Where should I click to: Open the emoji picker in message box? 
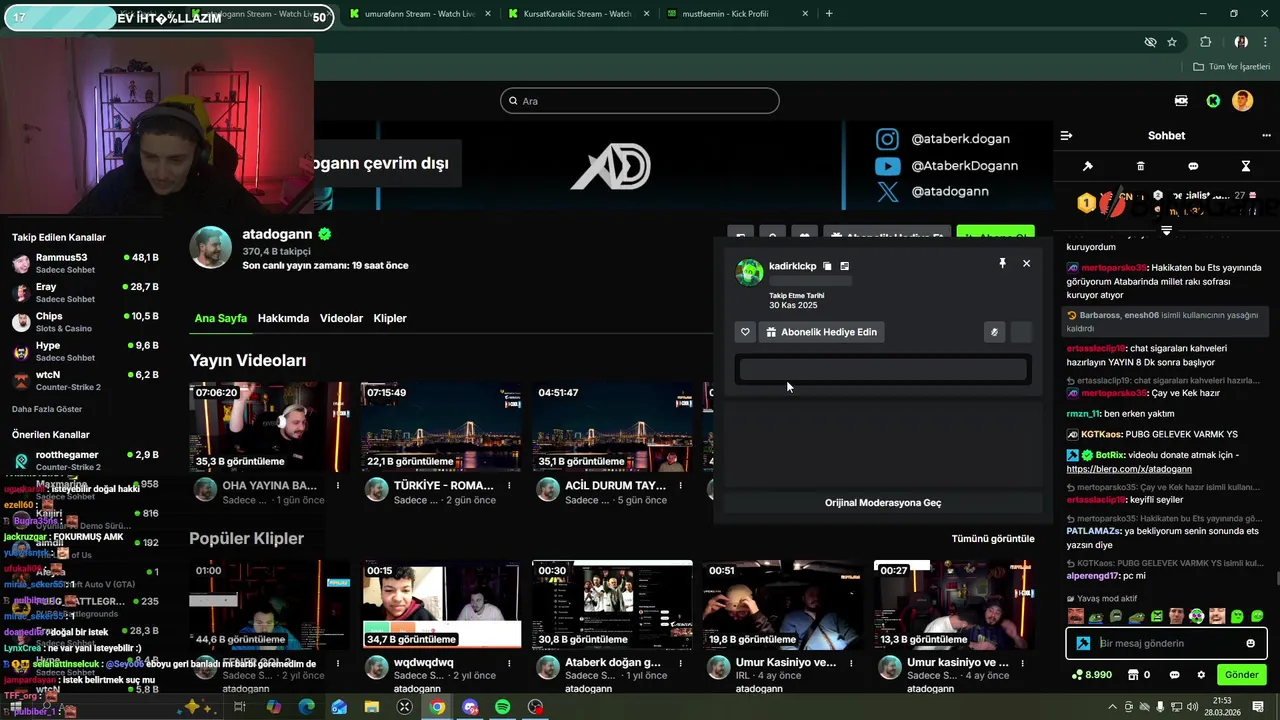(x=1250, y=643)
